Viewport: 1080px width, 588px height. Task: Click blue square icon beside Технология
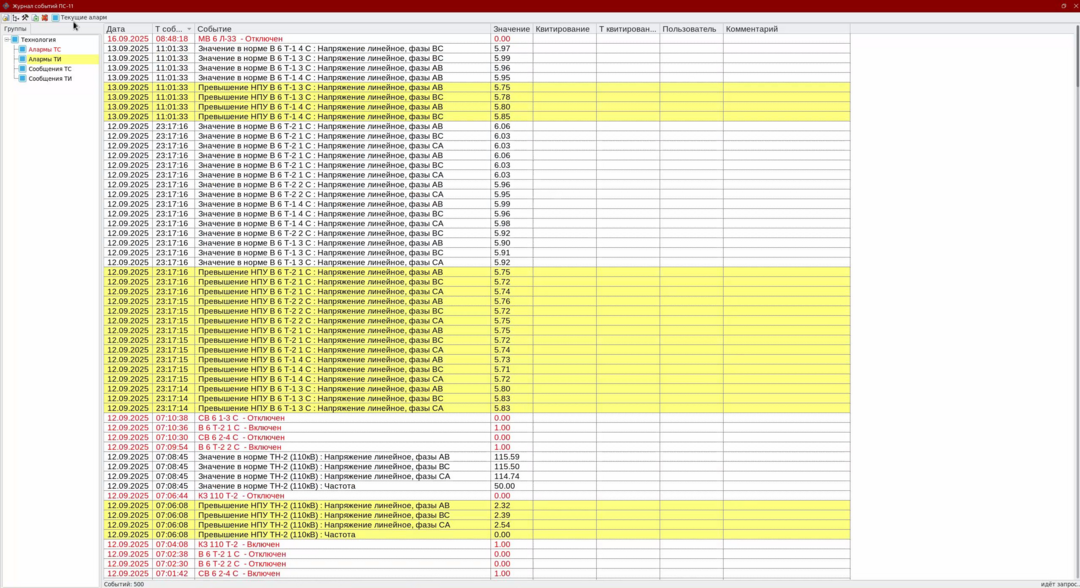point(15,39)
